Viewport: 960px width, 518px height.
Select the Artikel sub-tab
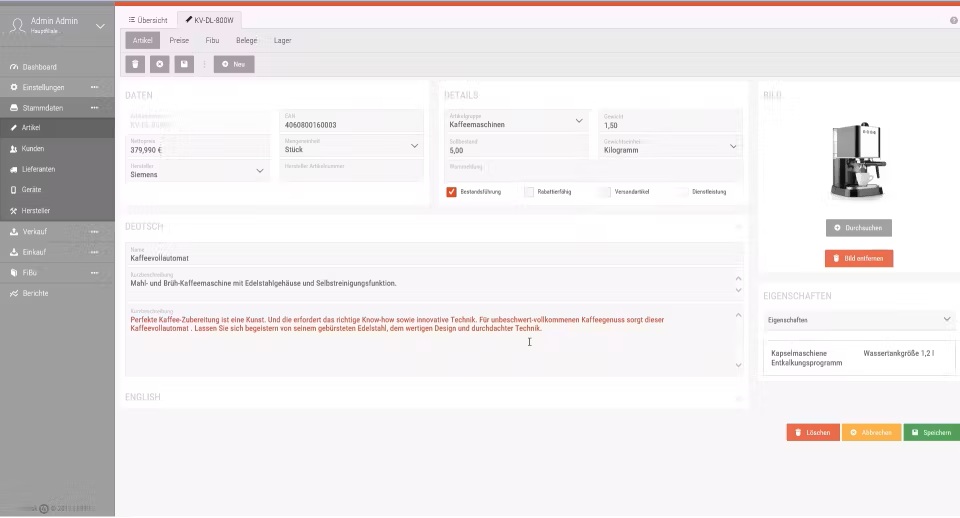pyautogui.click(x=143, y=40)
